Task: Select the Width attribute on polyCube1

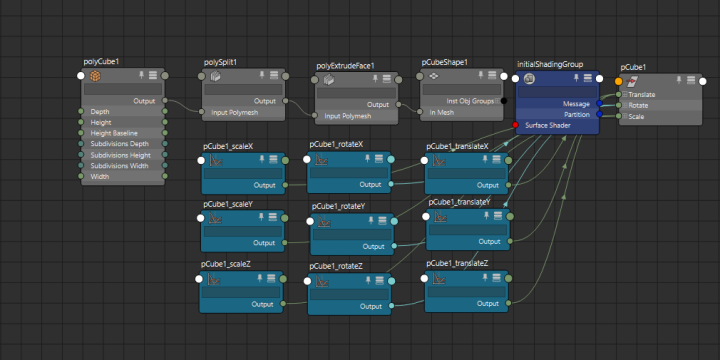Action: [x=123, y=176]
